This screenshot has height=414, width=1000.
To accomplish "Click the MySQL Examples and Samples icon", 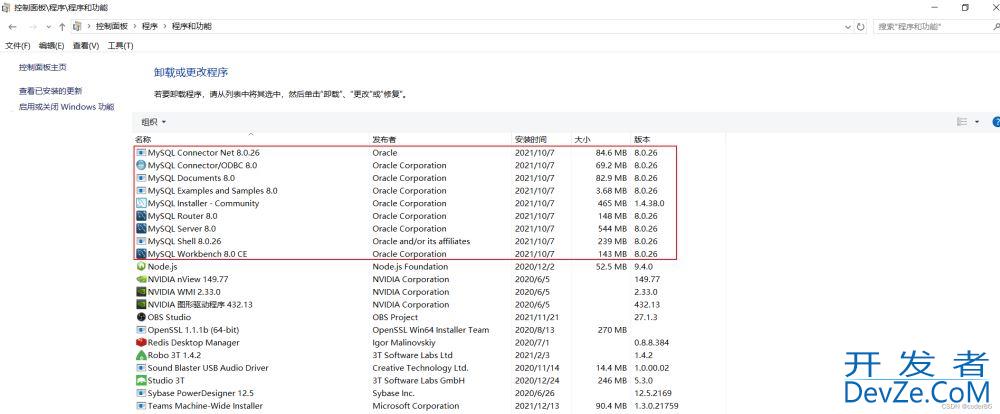I will coord(142,191).
